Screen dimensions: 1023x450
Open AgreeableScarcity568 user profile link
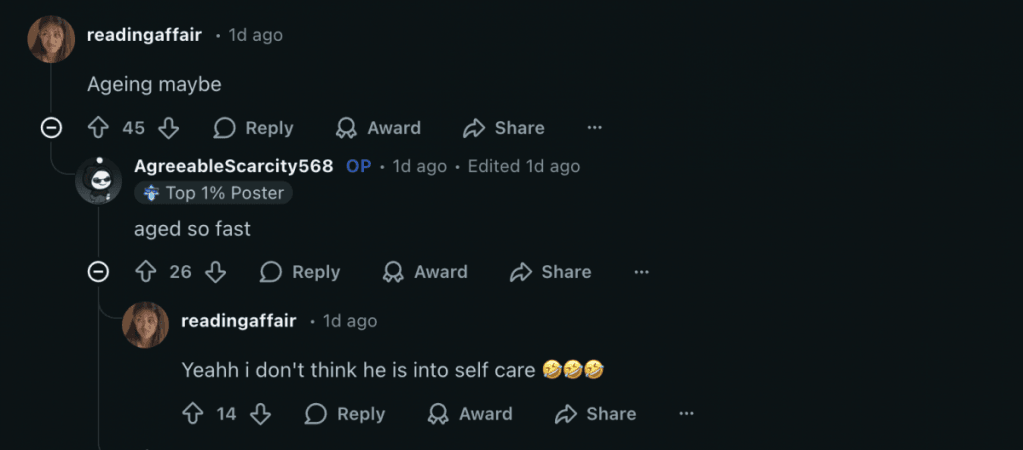(x=233, y=166)
